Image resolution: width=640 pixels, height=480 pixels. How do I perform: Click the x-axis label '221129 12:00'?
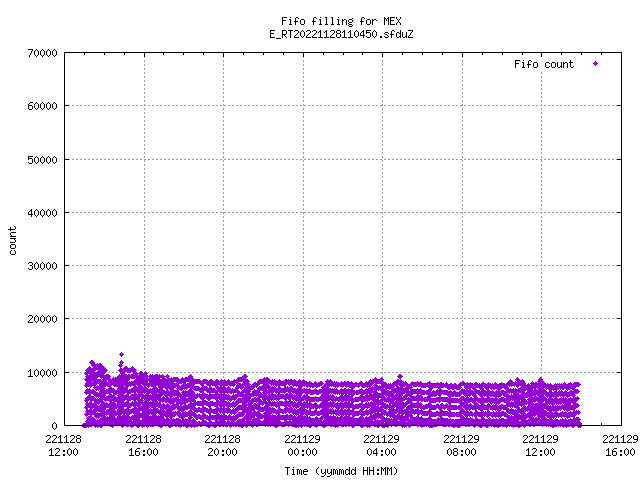540,446
